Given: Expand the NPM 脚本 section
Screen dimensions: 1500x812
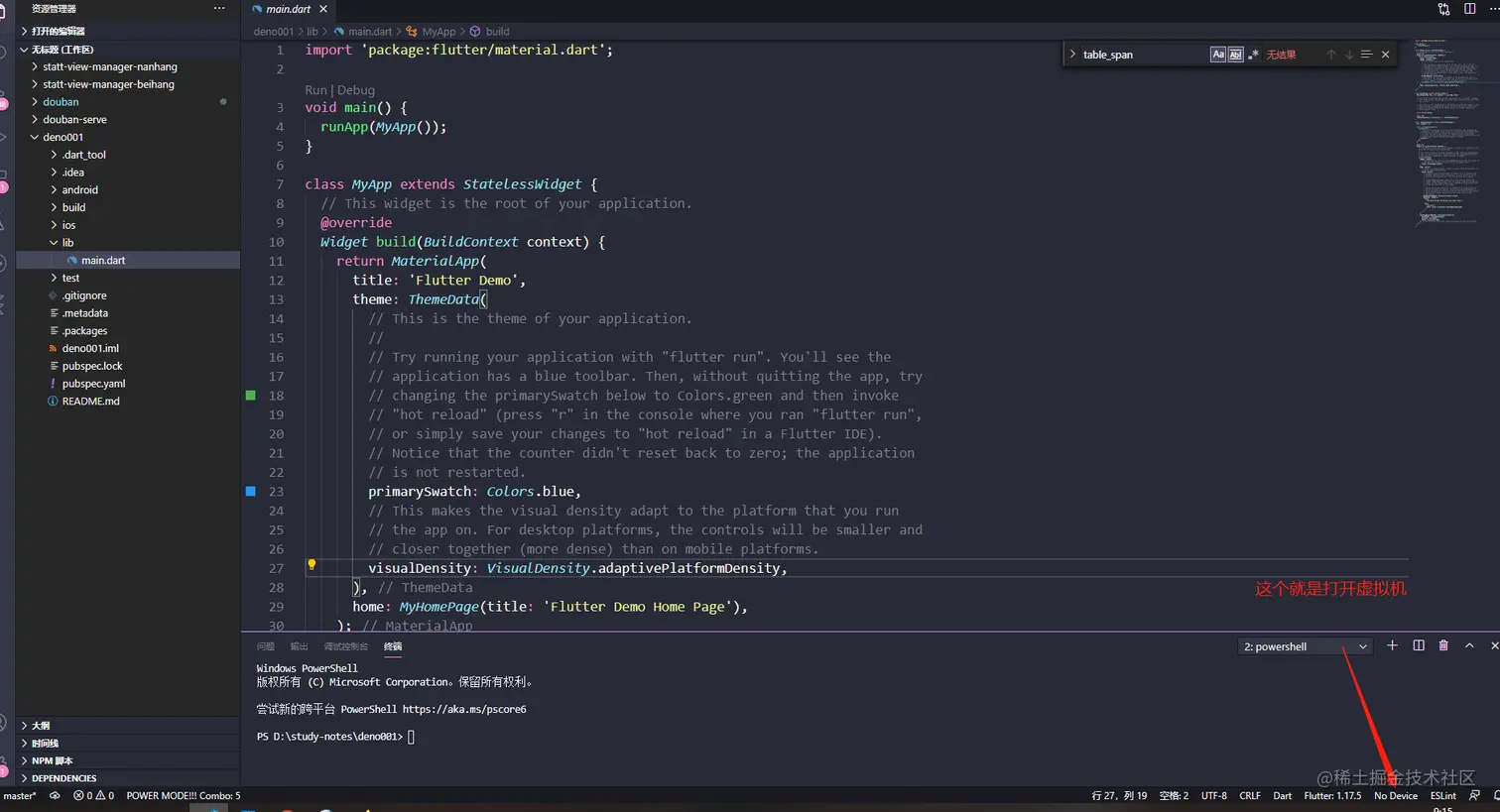Looking at the screenshot, I should (128, 760).
